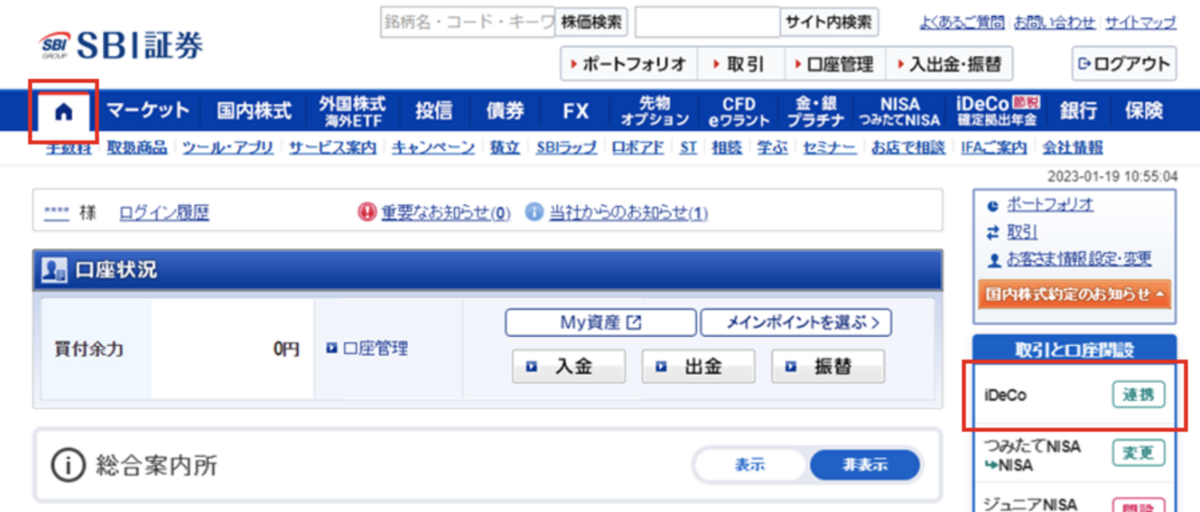Image resolution: width=1200 pixels, height=512 pixels.
Task: Open the sidebar お客さま情報設定・変更 link
Action: coord(1079,260)
